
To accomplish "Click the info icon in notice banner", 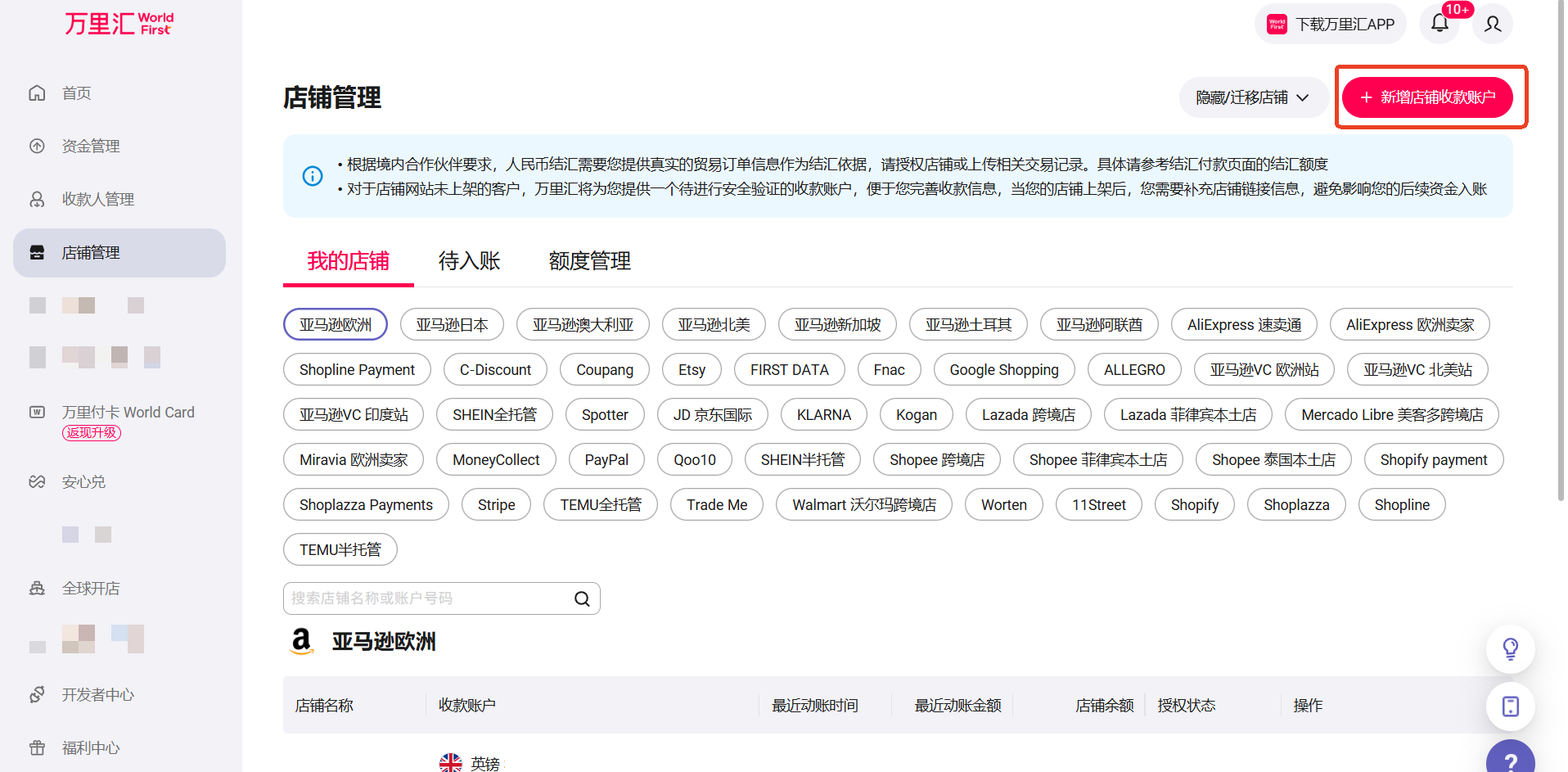I will coord(313,176).
